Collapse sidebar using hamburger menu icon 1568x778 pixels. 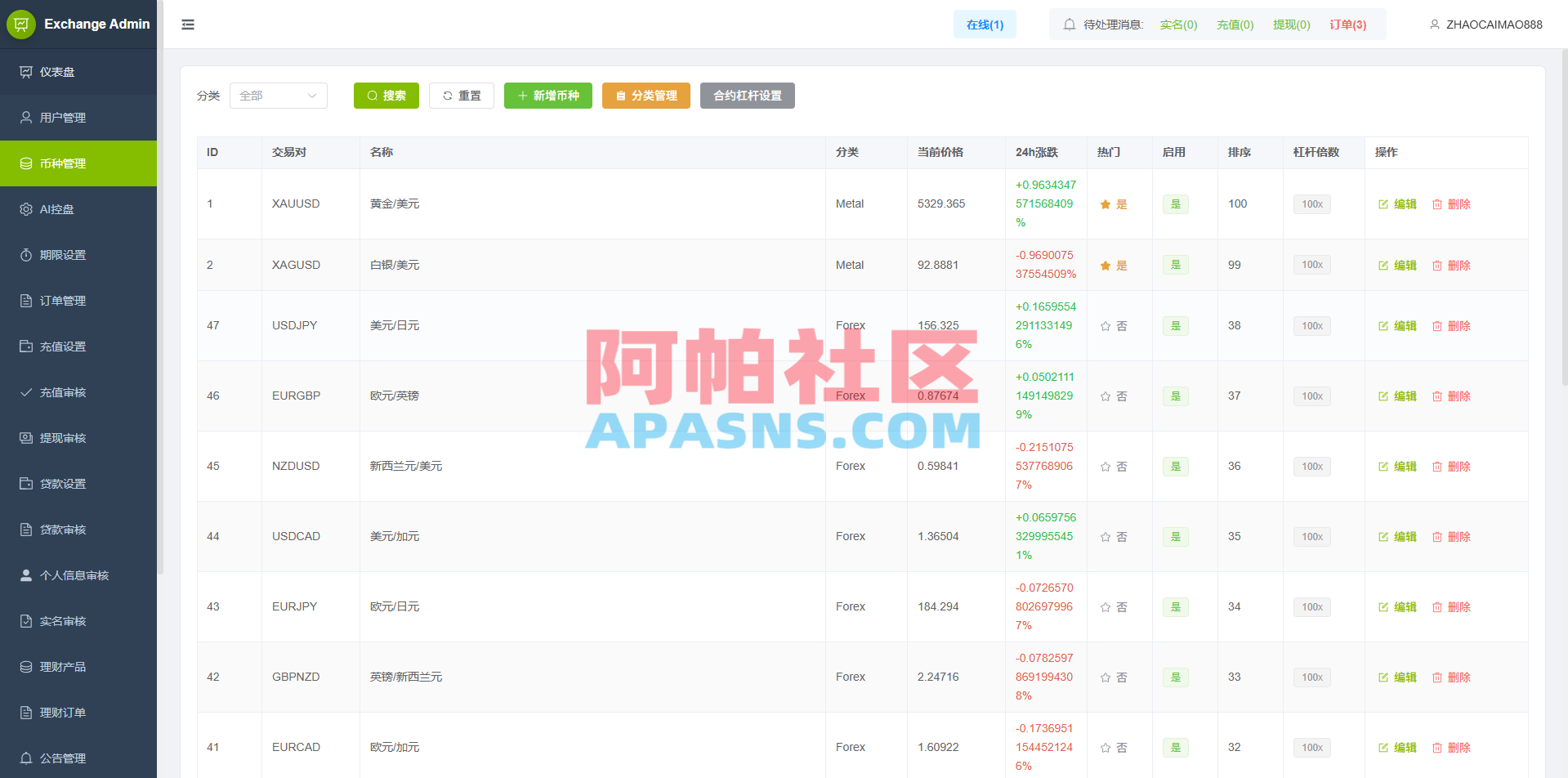point(188,25)
